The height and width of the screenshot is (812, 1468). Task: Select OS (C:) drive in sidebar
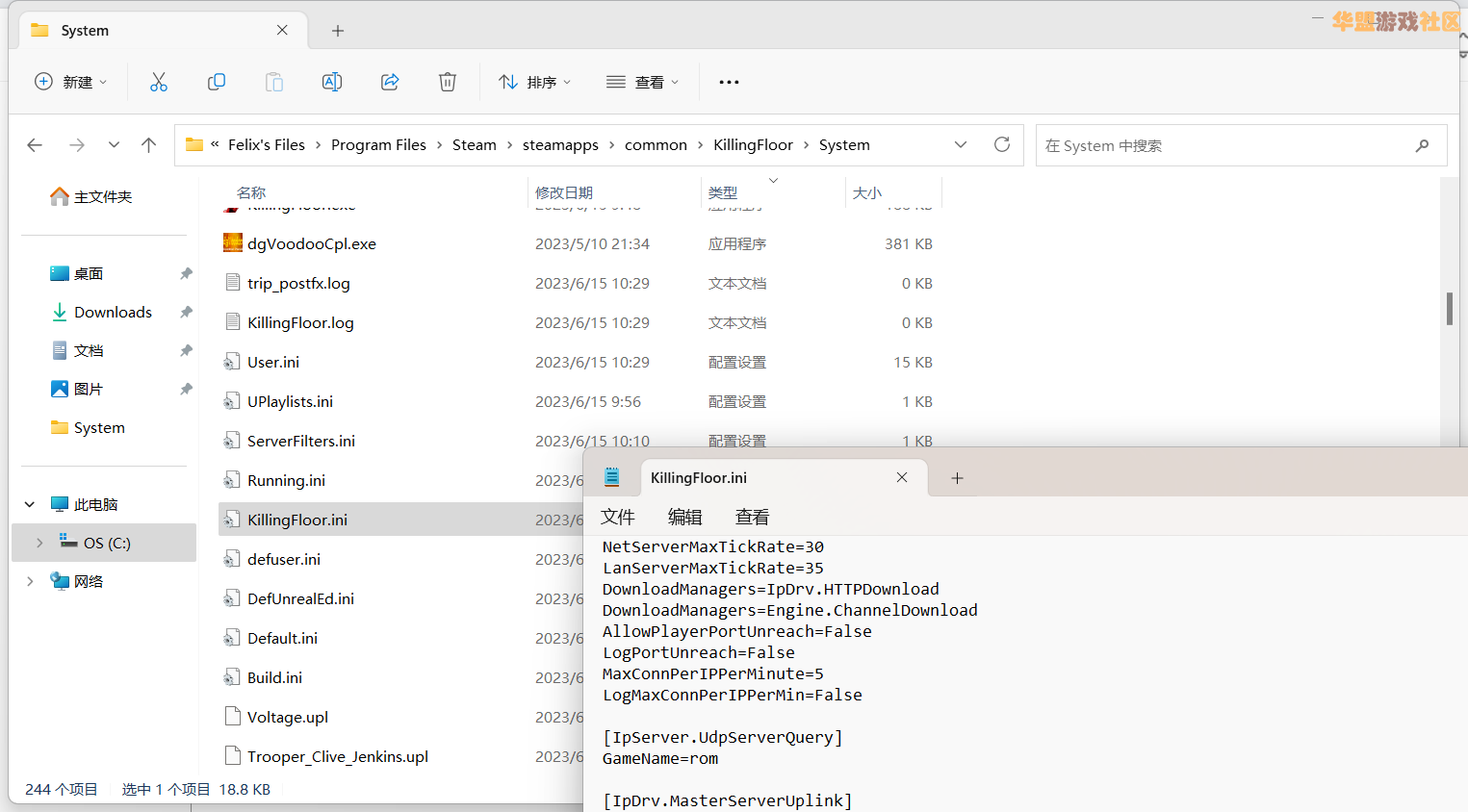tap(104, 543)
